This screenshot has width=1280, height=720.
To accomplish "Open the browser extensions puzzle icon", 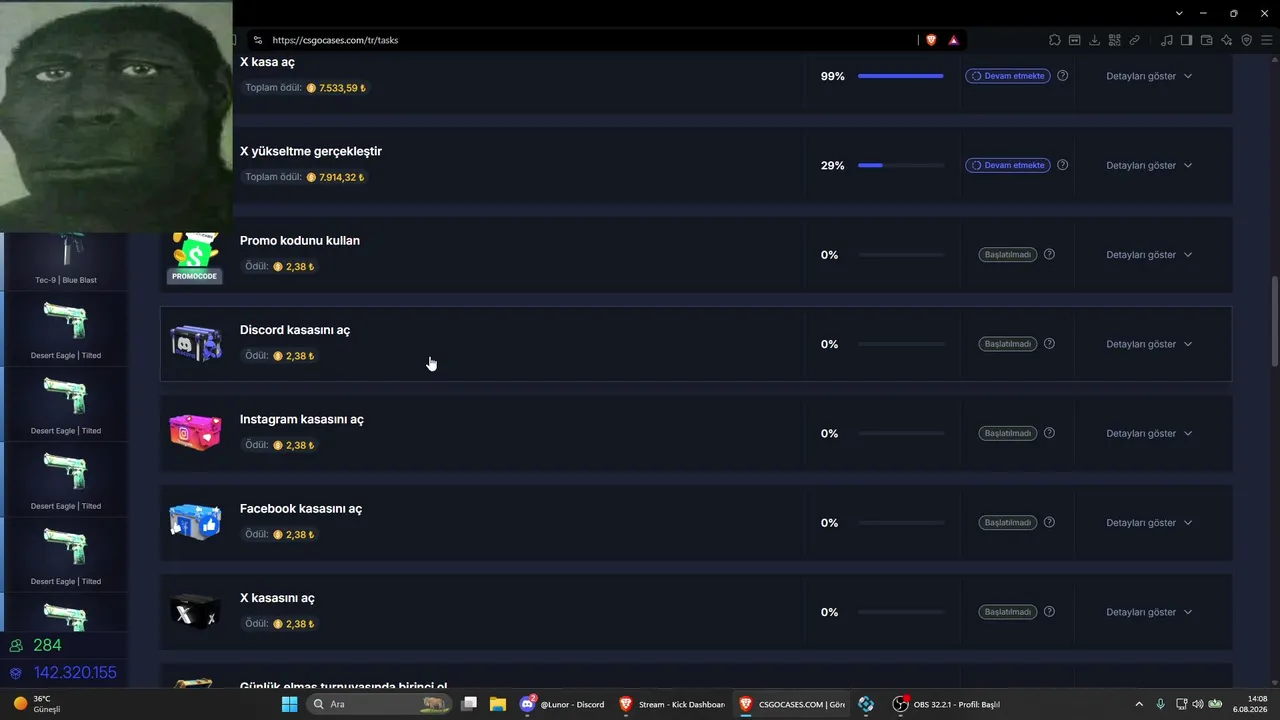I will click(x=1055, y=40).
